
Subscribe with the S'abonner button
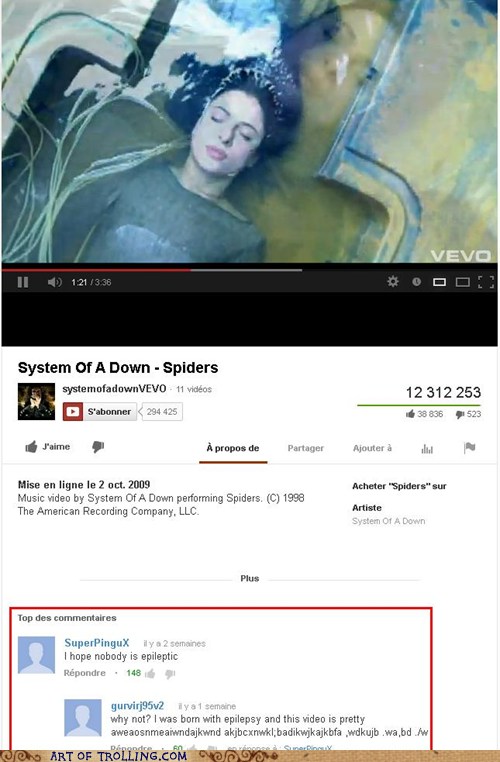tap(100, 412)
